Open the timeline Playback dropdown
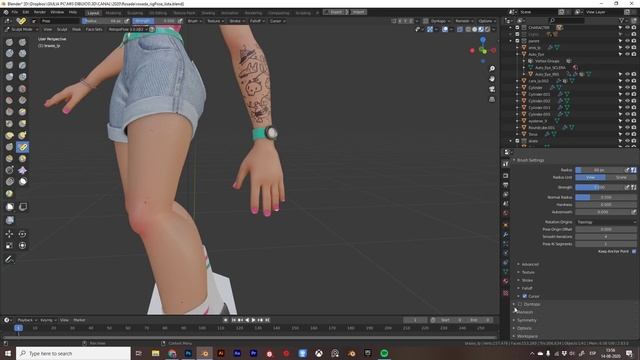Screen dimensions: 640x360 27,320
